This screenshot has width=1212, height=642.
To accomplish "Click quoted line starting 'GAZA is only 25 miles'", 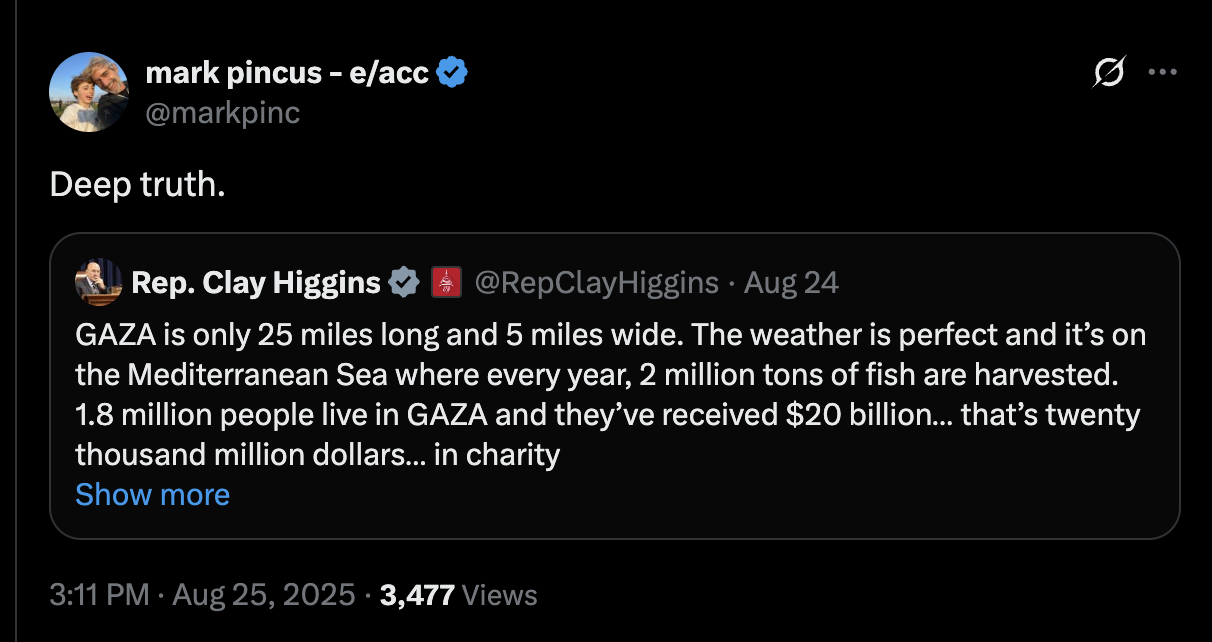I will (611, 333).
